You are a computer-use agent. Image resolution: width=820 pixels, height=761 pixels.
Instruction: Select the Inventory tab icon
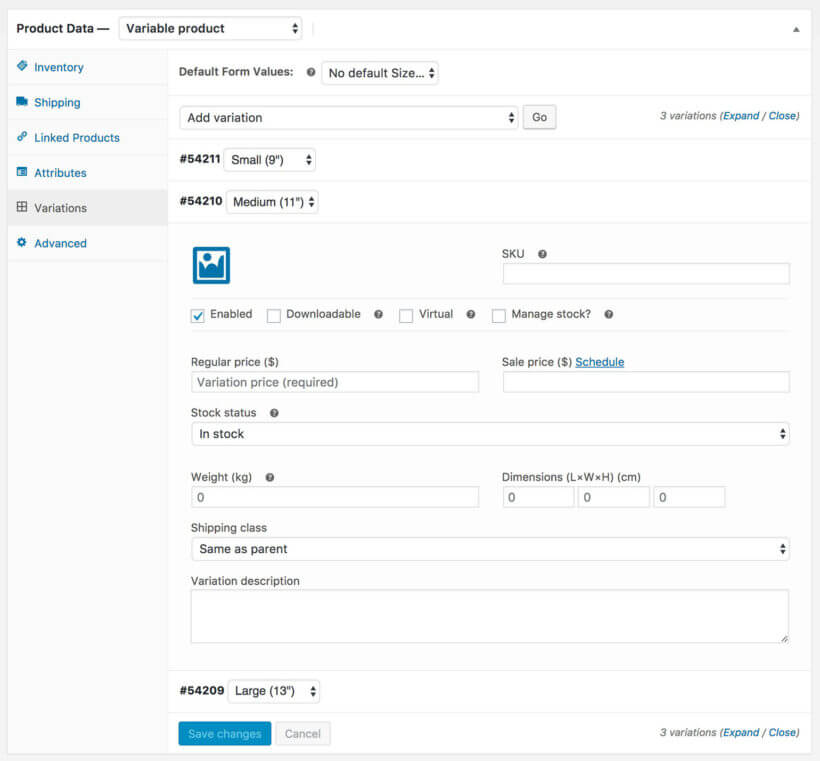click(24, 67)
